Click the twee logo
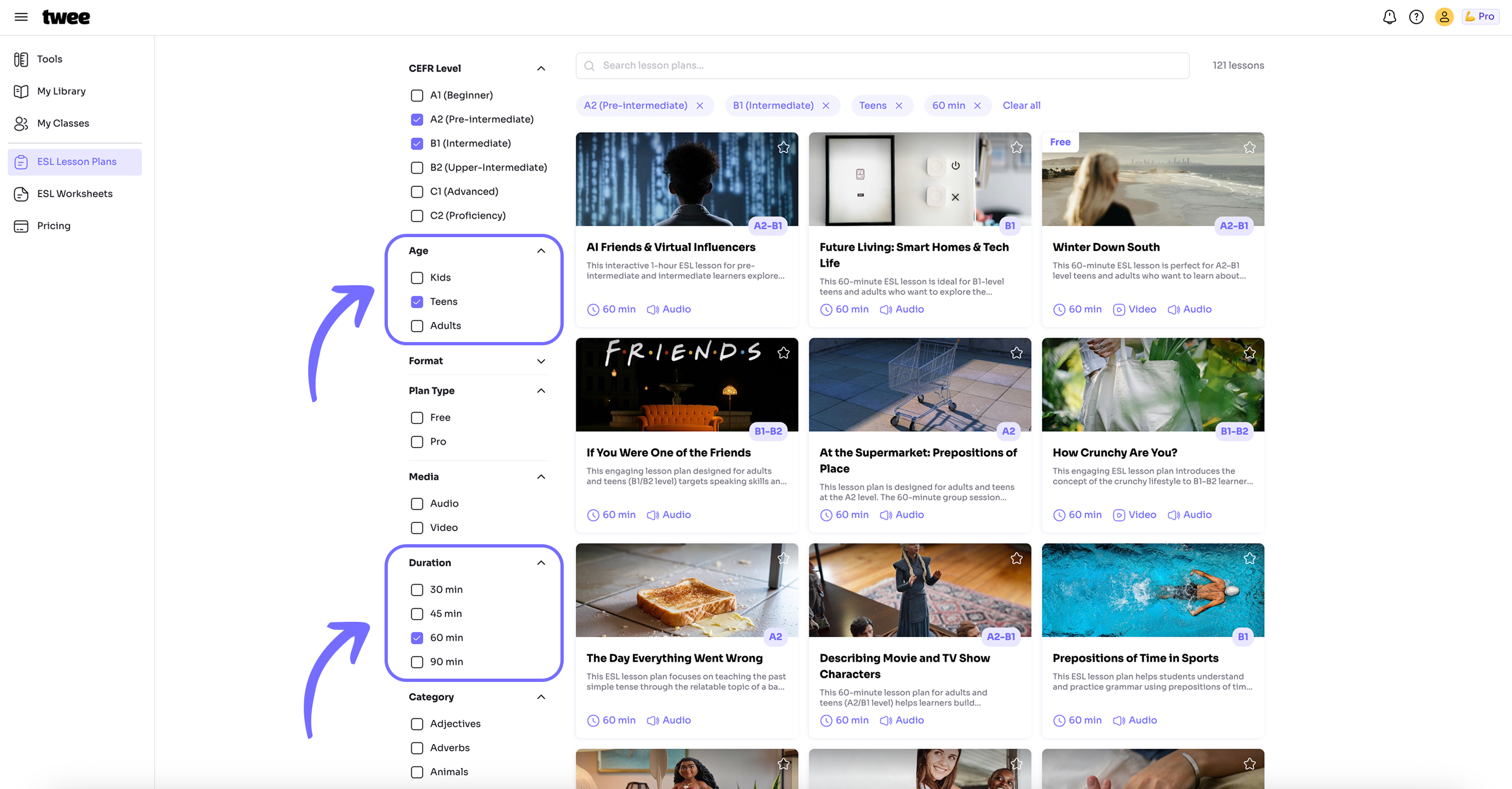 (66, 17)
